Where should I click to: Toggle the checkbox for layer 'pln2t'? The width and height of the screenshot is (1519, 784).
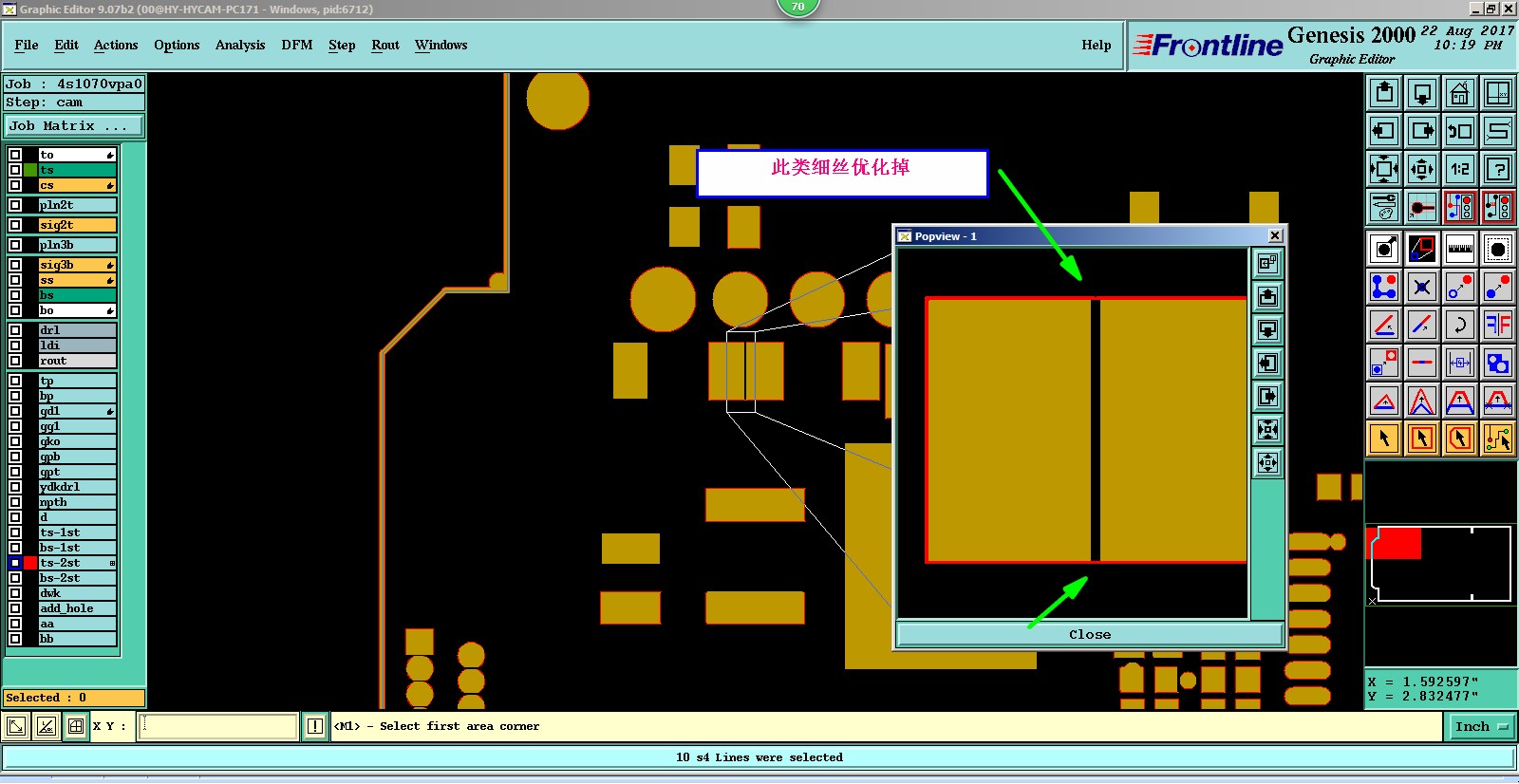(x=15, y=205)
